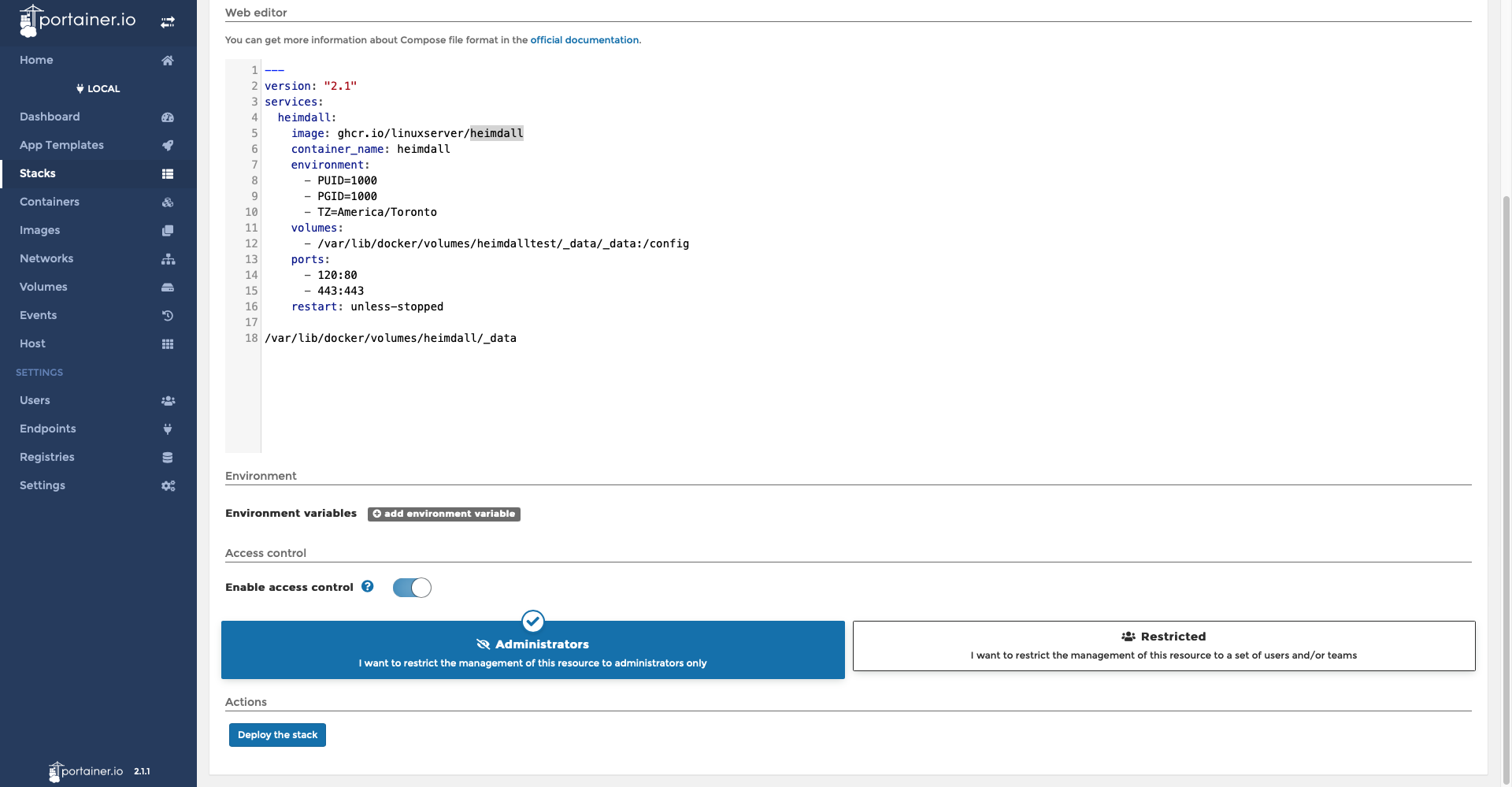Click line 18 /var/lib/docker/volumes/heimdall/_data
Viewport: 1512px width, 787px height.
coord(391,338)
